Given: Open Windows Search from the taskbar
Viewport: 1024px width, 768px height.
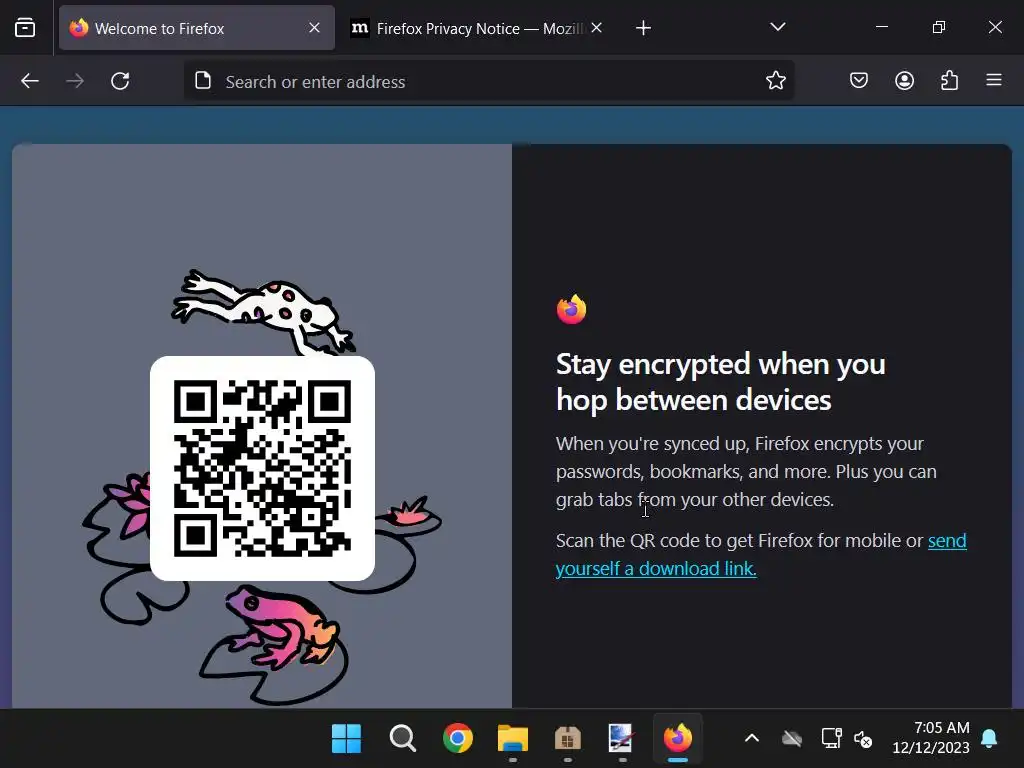Looking at the screenshot, I should point(402,739).
